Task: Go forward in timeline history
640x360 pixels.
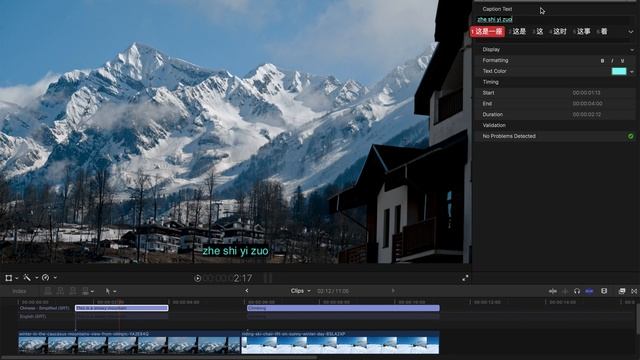Action: (393, 291)
